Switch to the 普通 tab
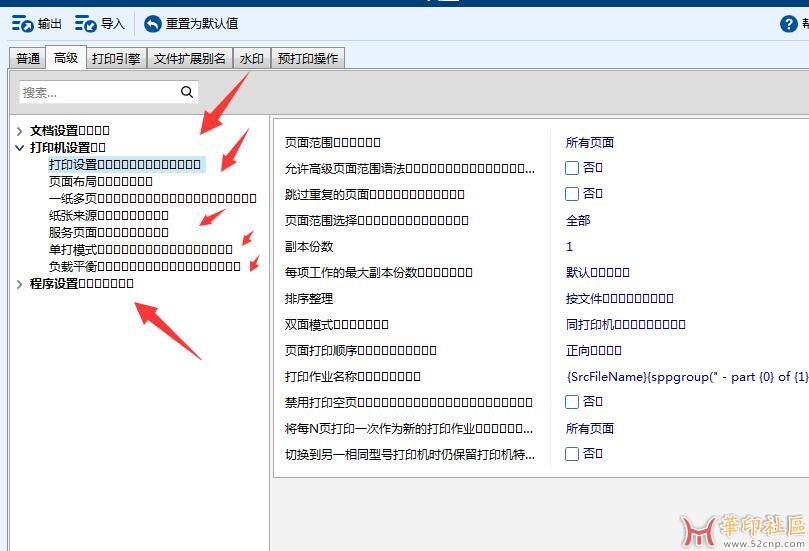The image size is (809, 551). [28, 58]
